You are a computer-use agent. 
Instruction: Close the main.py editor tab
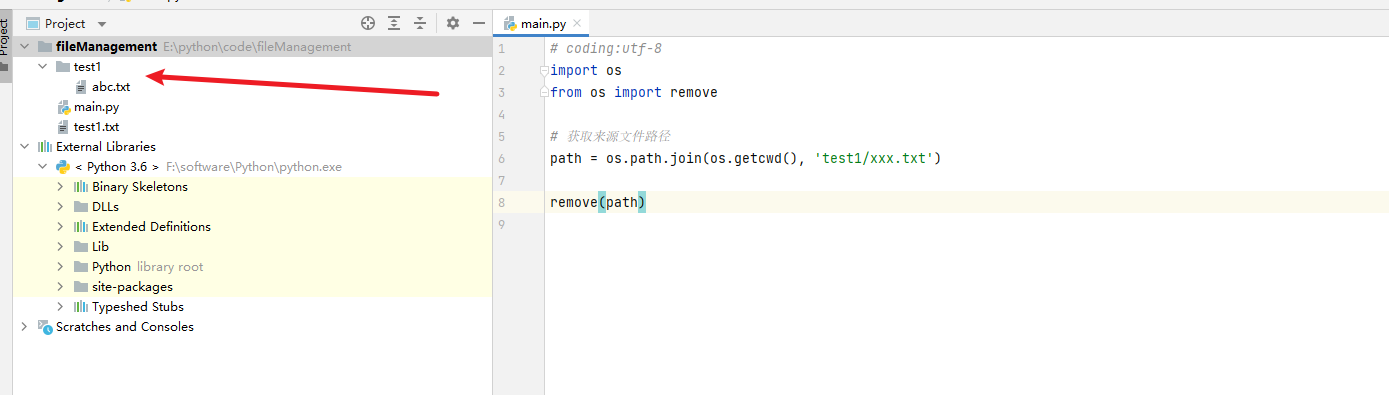pos(578,23)
